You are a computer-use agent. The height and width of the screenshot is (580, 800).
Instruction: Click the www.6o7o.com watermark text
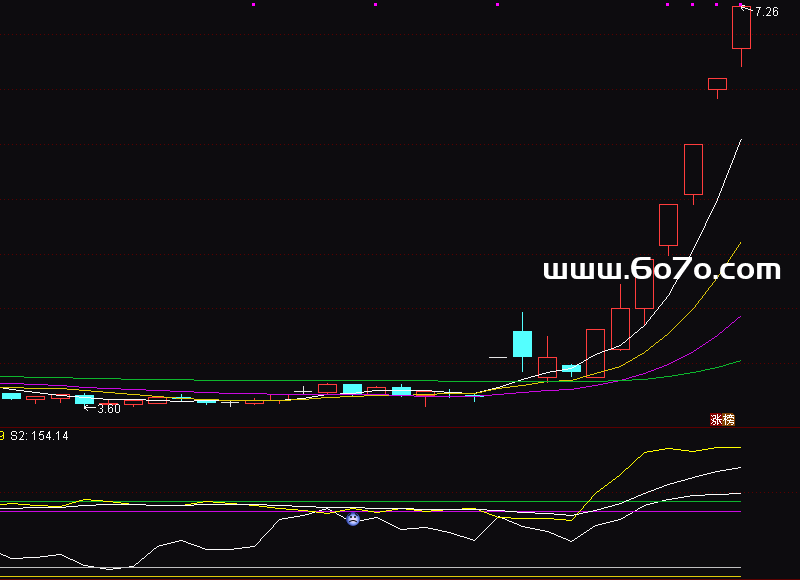tap(661, 270)
